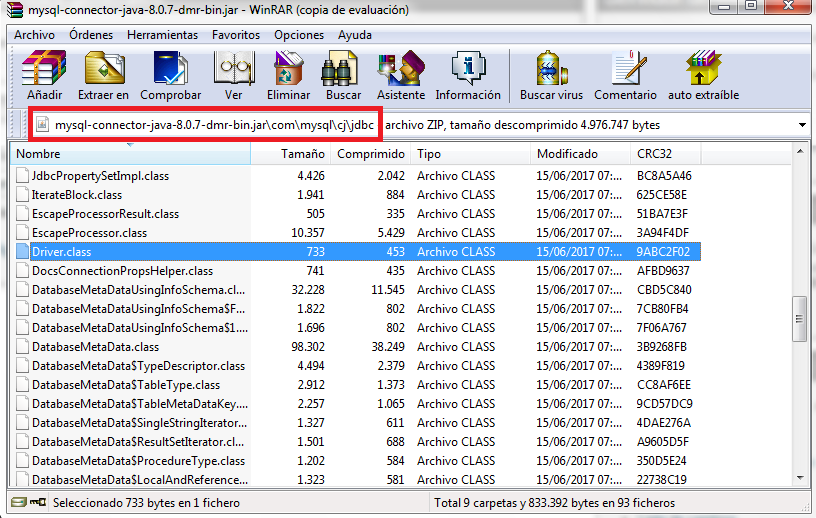This screenshot has height=518, width=816.
Task: Click the Comprobar archive icon
Action: coord(170,68)
